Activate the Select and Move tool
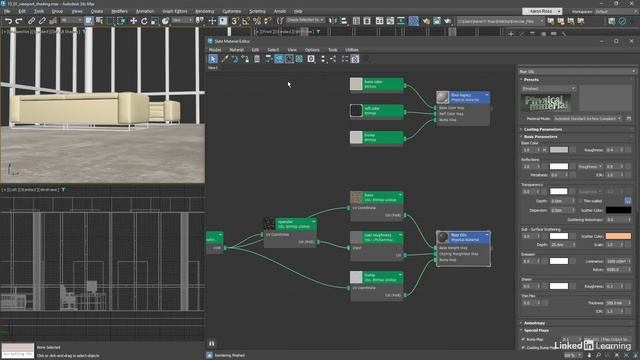This screenshot has height=360, width=640. tap(133, 21)
